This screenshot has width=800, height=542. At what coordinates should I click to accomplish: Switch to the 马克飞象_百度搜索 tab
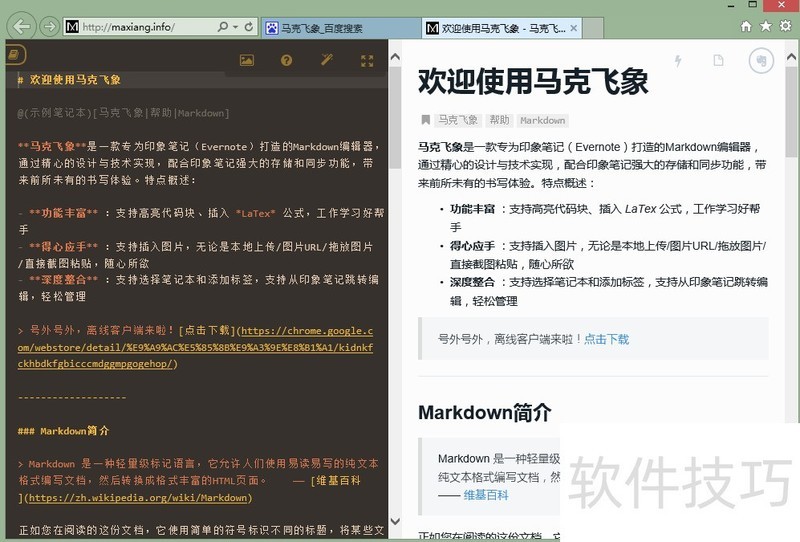pyautogui.click(x=341, y=28)
